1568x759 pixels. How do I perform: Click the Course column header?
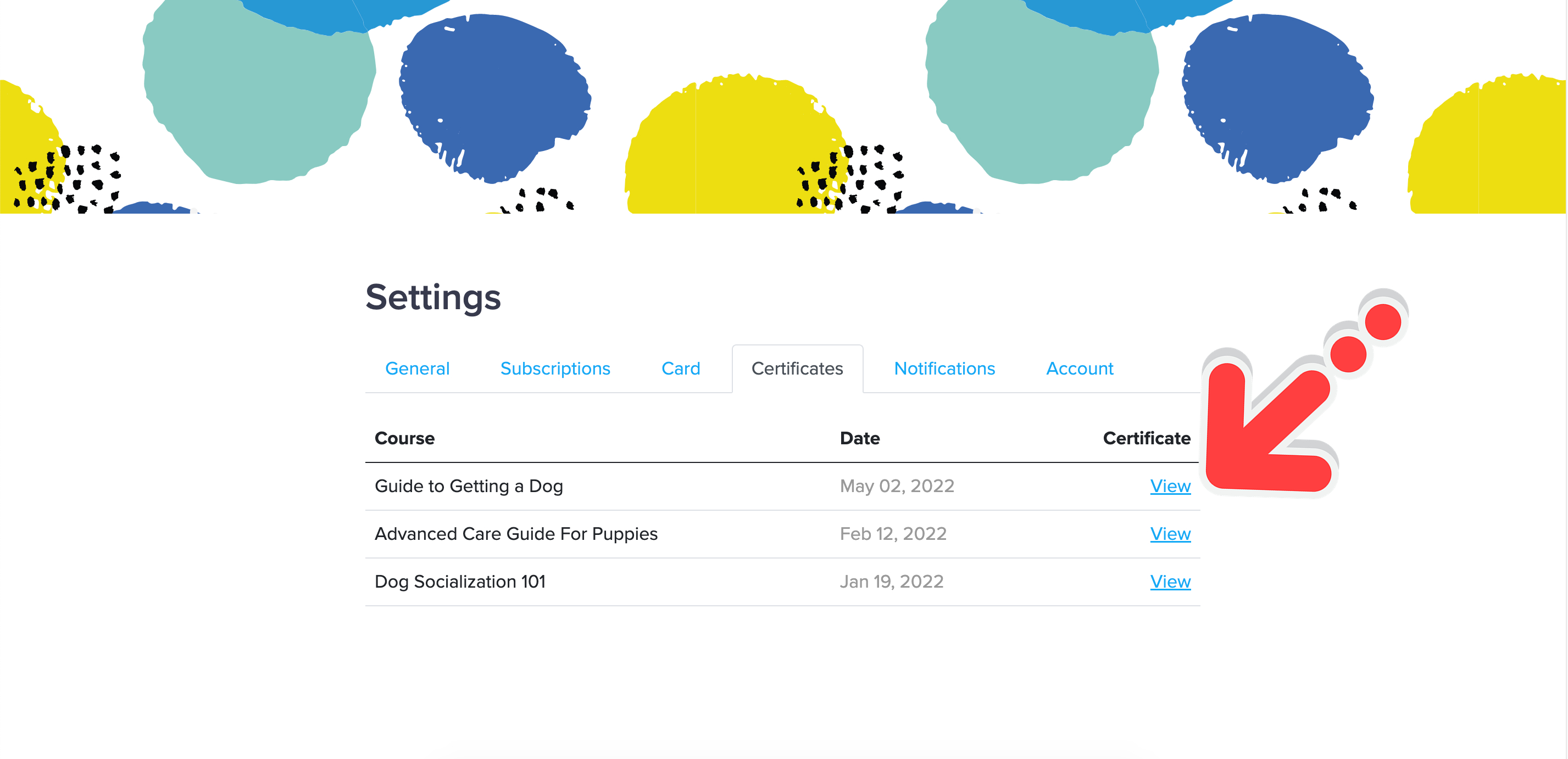[x=404, y=438]
